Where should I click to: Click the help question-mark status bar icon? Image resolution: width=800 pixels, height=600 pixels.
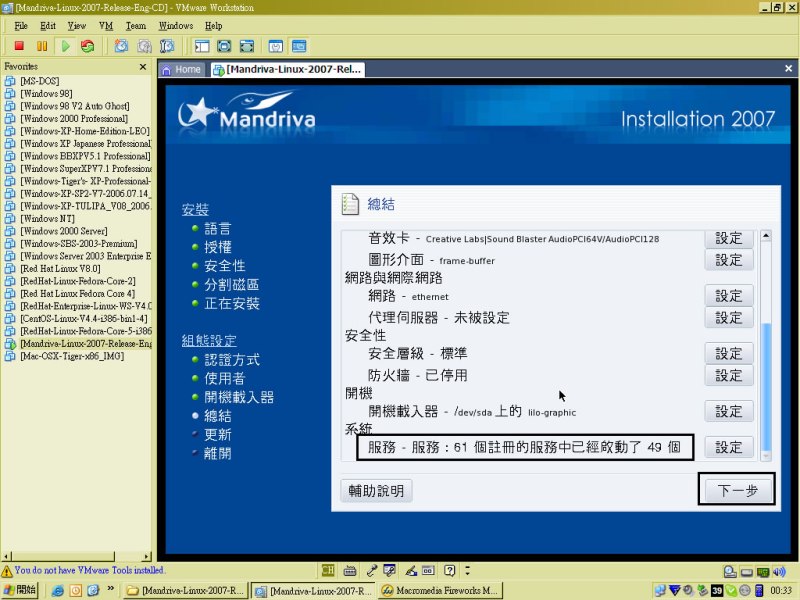(x=449, y=570)
